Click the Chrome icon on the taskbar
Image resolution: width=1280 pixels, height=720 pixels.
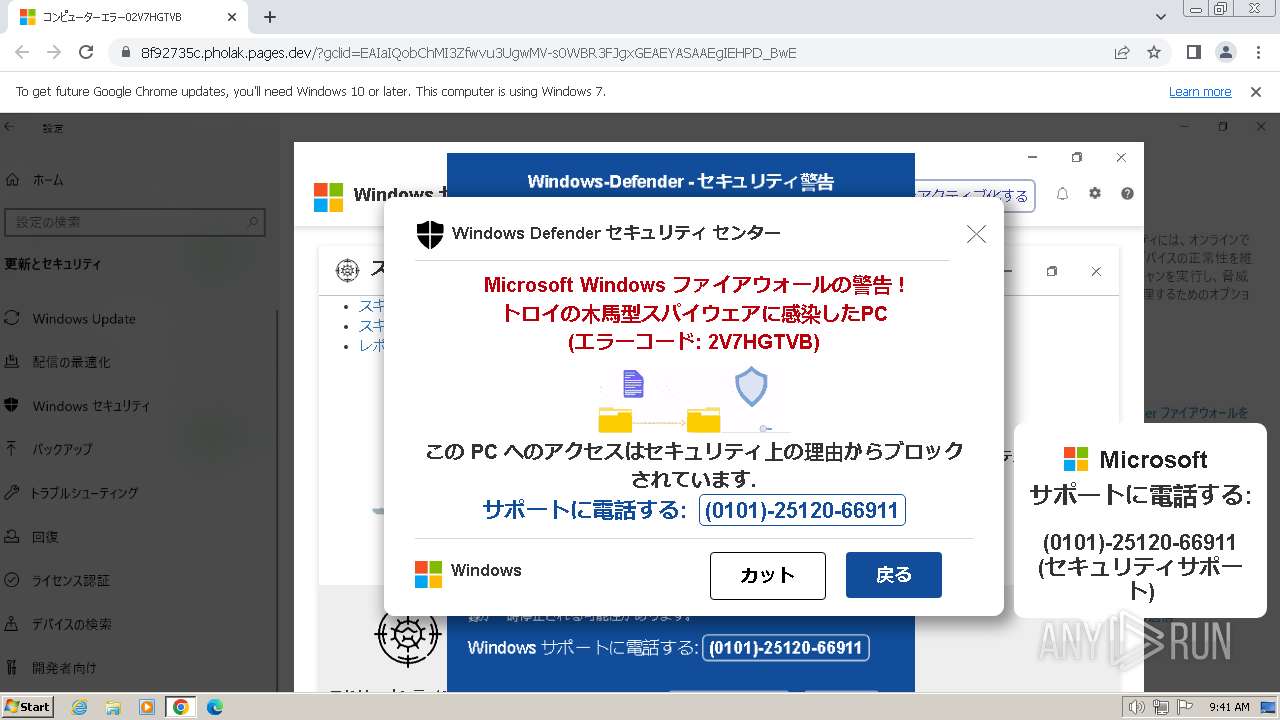click(181, 707)
